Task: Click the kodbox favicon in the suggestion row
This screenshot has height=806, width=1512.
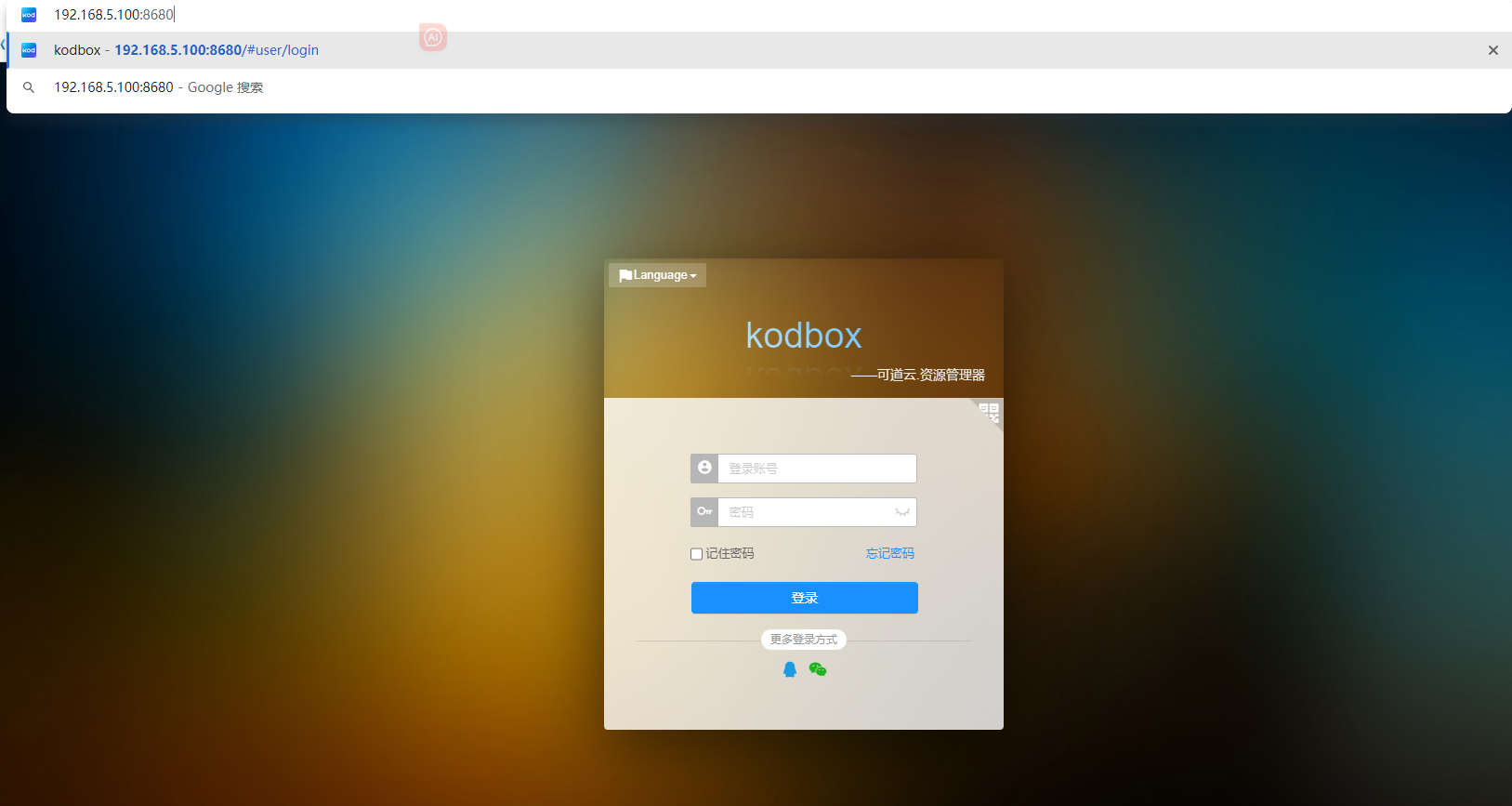Action: click(x=29, y=50)
